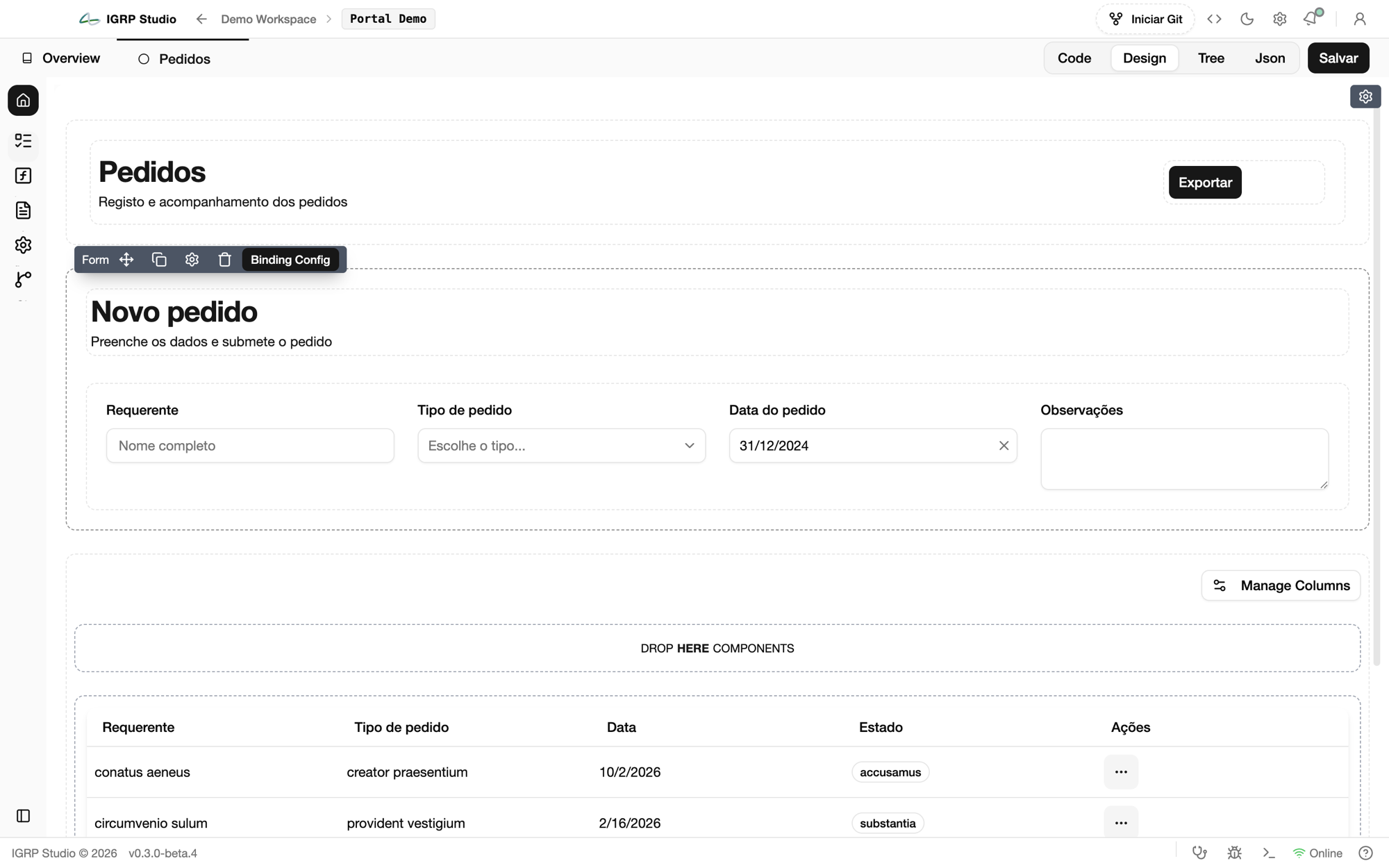The width and height of the screenshot is (1389, 868).
Task: Click the stethoscope icon in status bar
Action: click(x=1199, y=853)
